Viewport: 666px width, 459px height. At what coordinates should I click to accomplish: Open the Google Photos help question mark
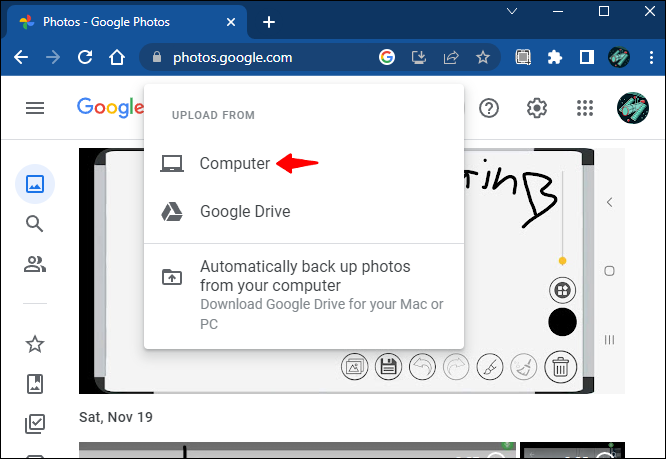point(489,108)
